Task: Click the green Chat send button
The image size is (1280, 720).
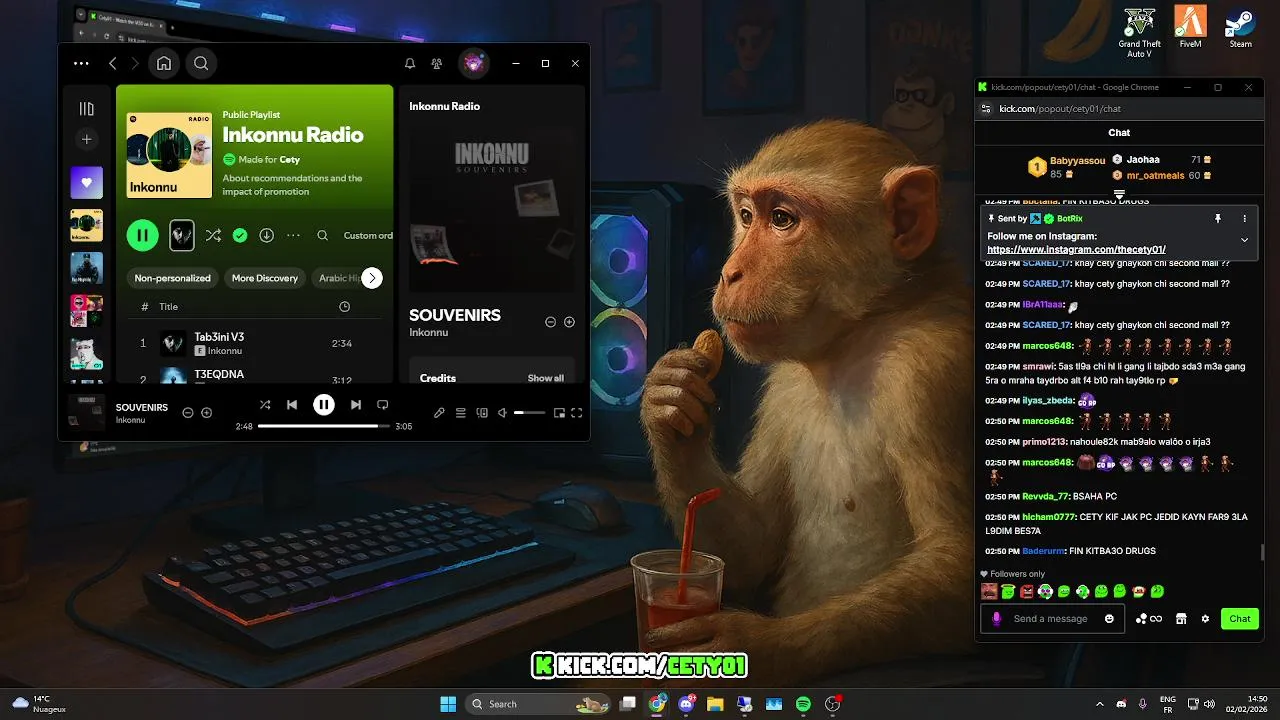Action: [1240, 618]
